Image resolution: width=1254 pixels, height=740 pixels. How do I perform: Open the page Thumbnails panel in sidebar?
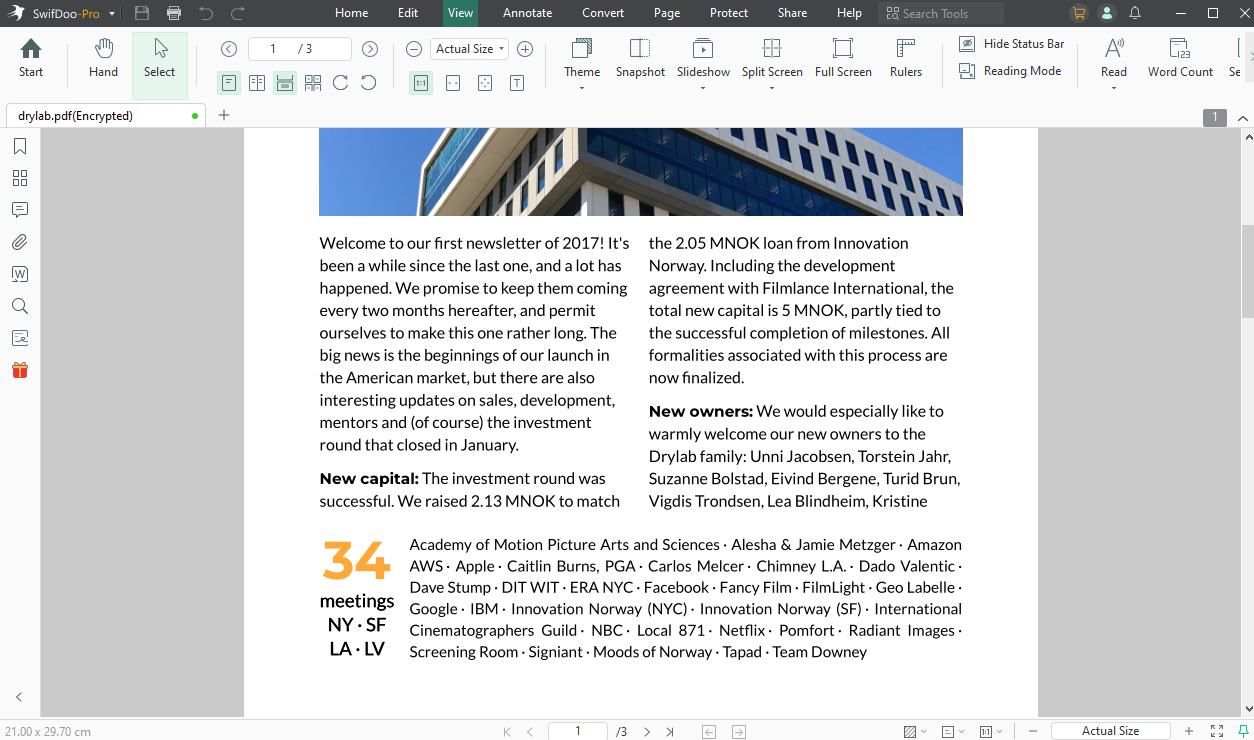[20, 178]
